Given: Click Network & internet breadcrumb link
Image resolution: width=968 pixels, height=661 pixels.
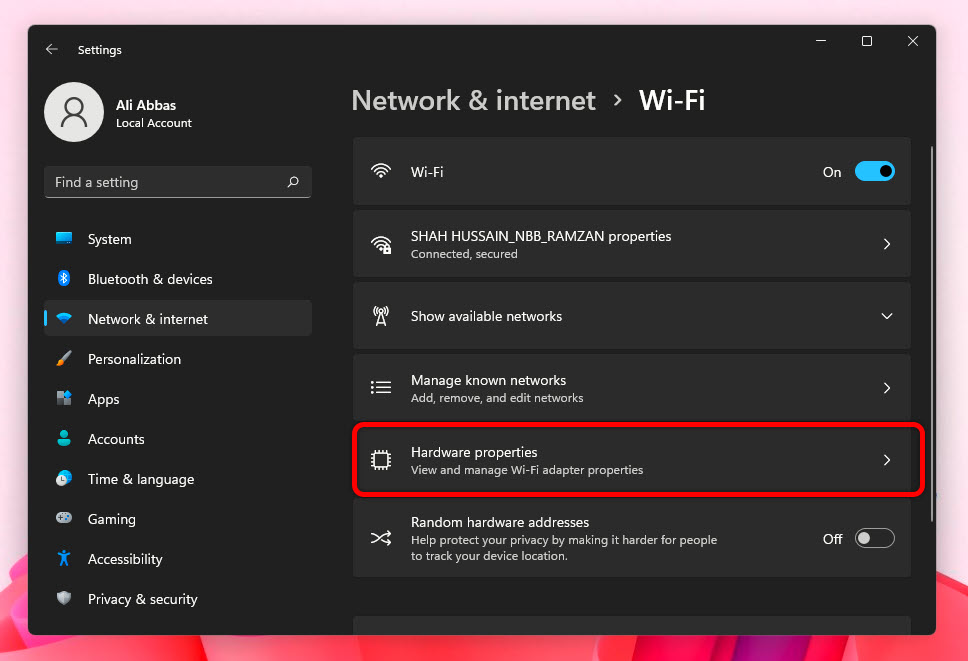Looking at the screenshot, I should 474,100.
